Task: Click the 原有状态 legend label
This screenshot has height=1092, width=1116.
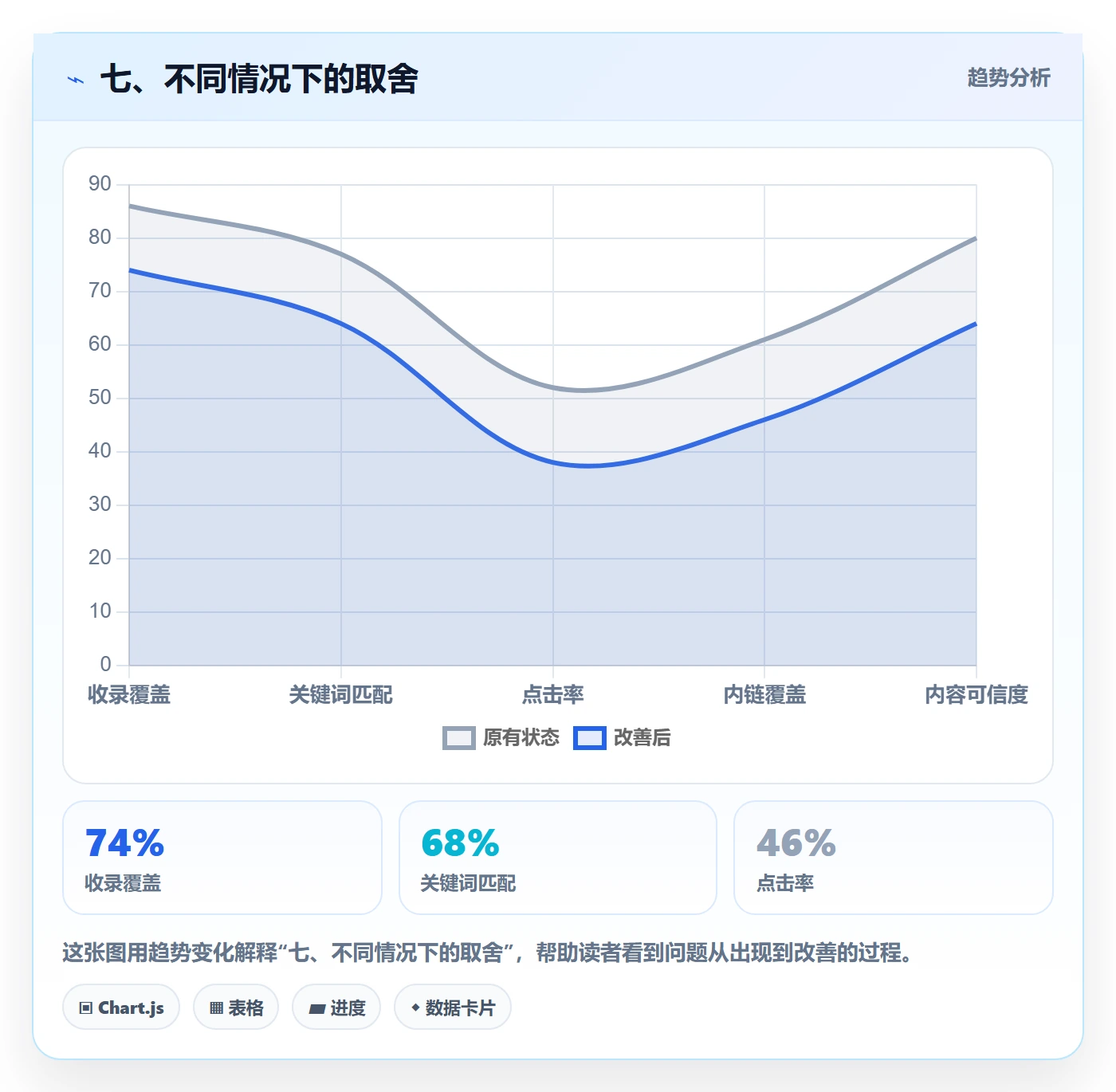Action: coord(521,738)
